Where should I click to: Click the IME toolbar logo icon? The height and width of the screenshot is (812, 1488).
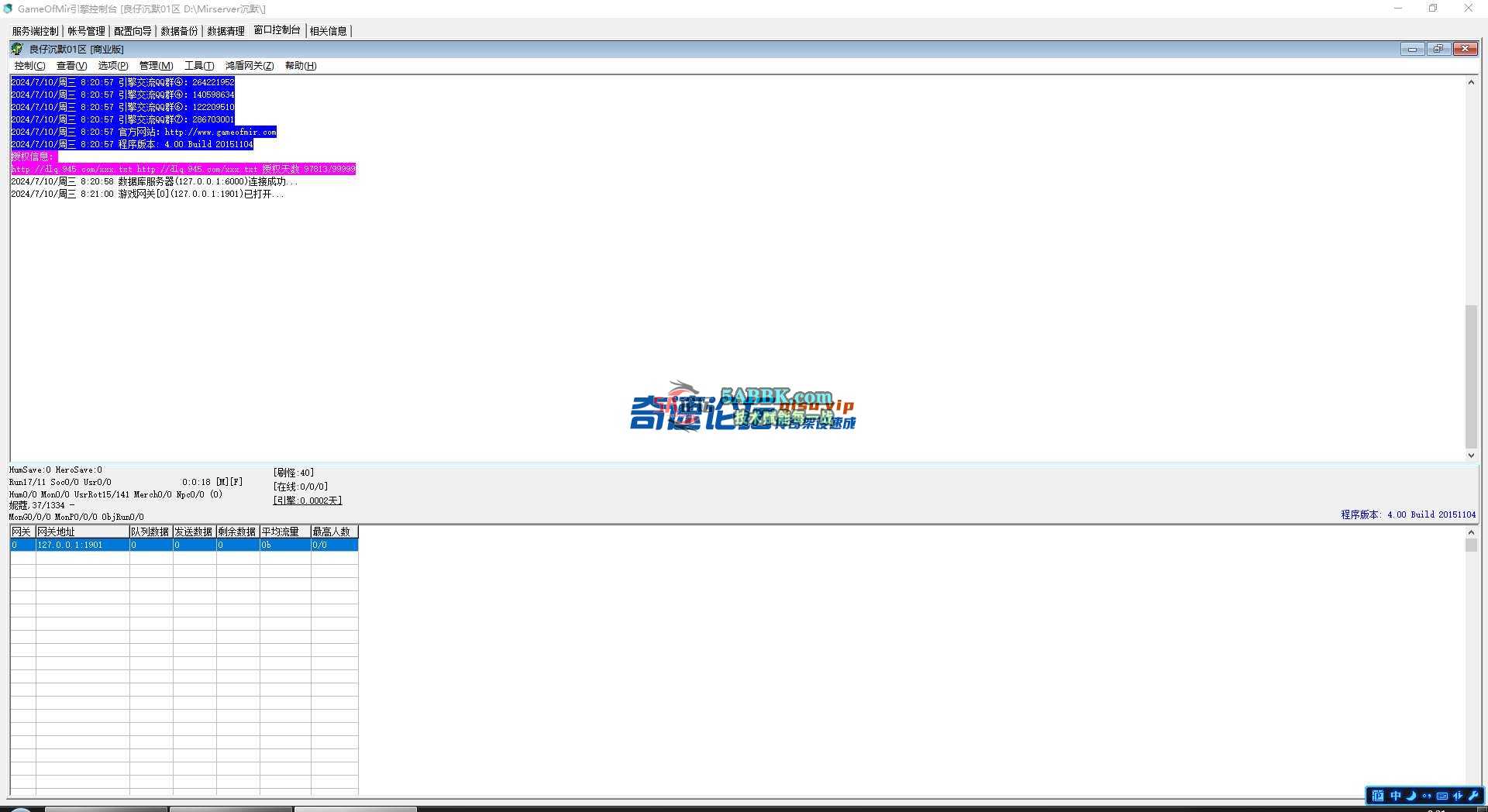tap(1377, 796)
